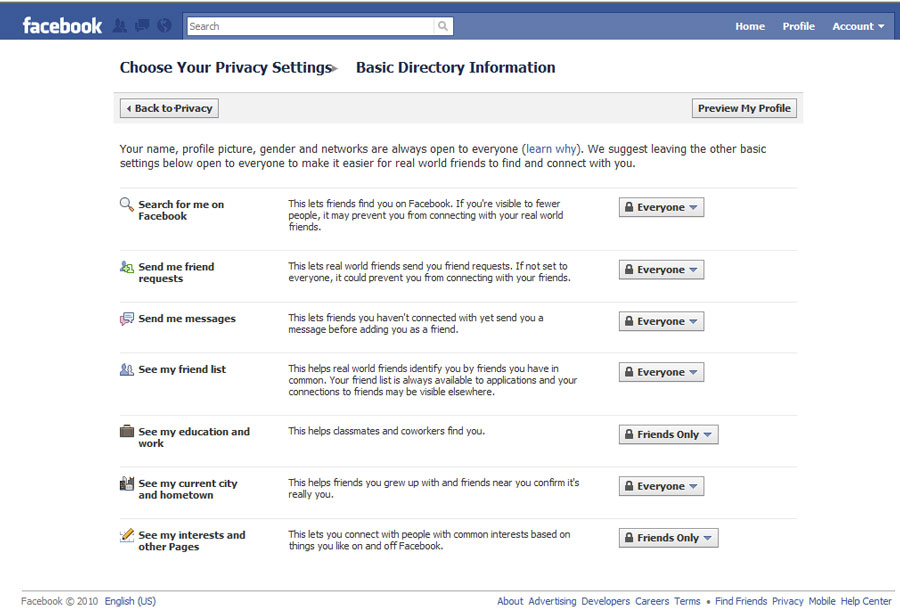Go to Home in the top bar

click(750, 26)
